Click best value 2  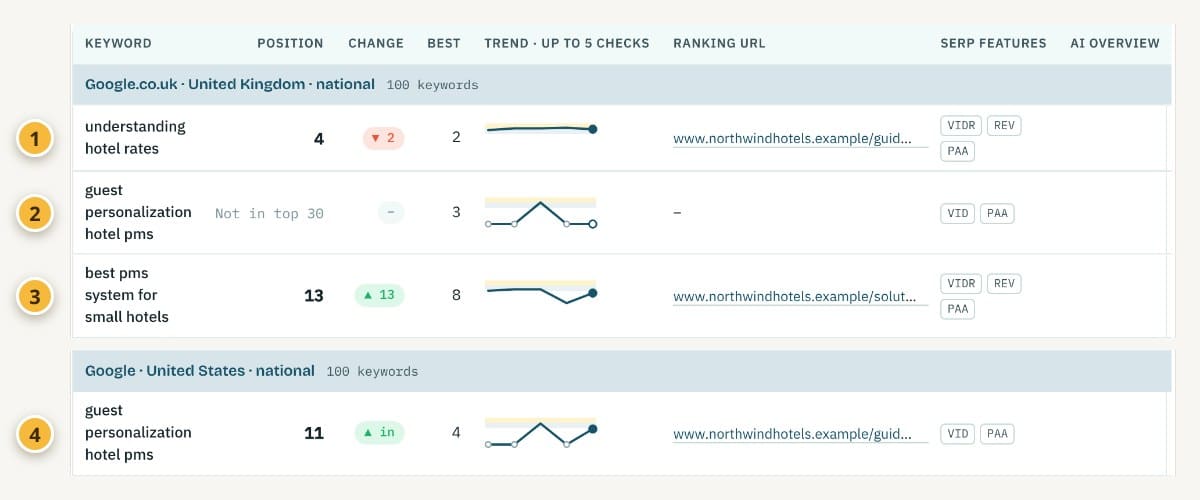(456, 137)
